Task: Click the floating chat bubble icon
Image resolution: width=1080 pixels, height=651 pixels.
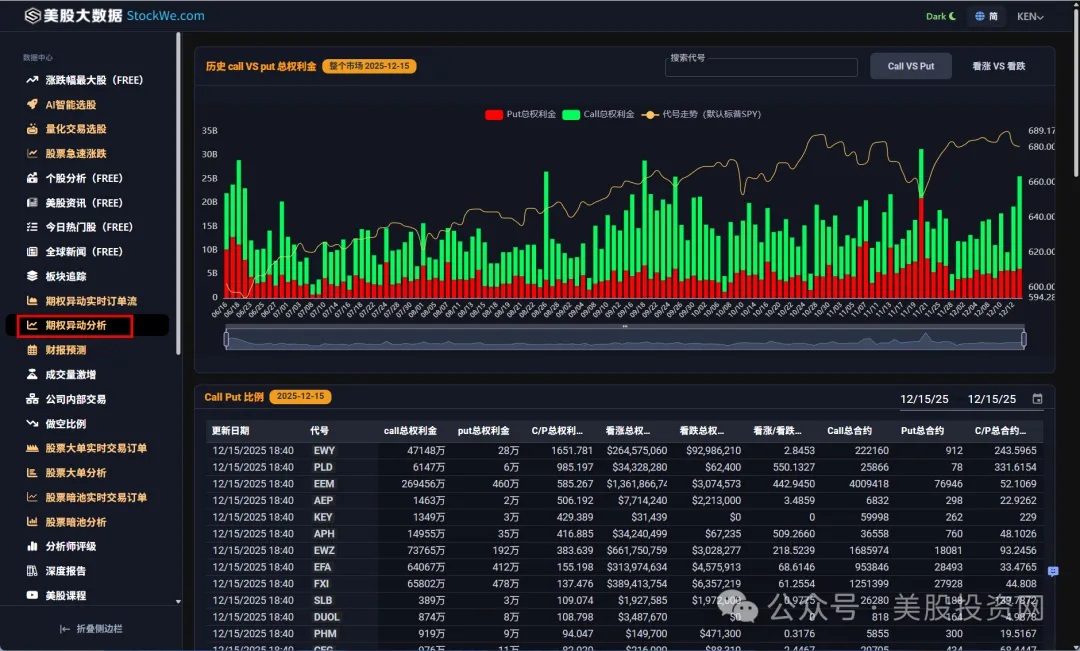Action: point(1053,572)
